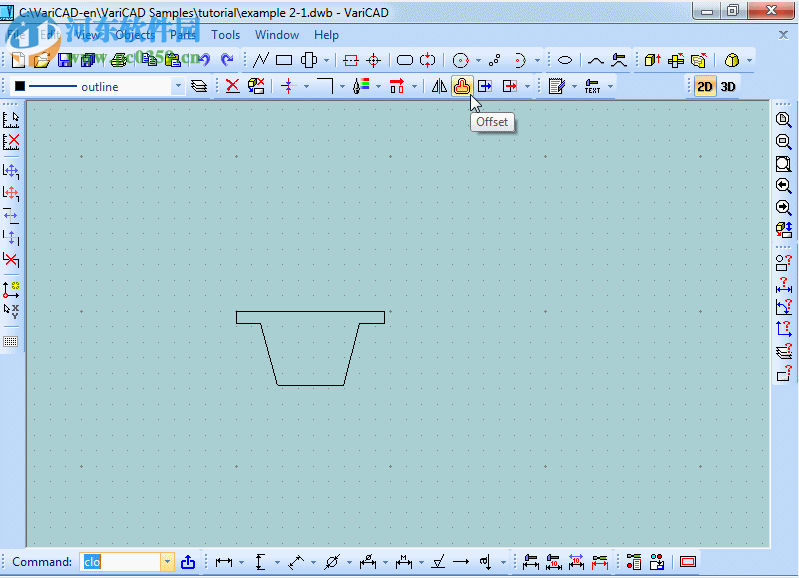Expand the Command history dropdown
This screenshot has height=578, width=799.
(x=167, y=562)
